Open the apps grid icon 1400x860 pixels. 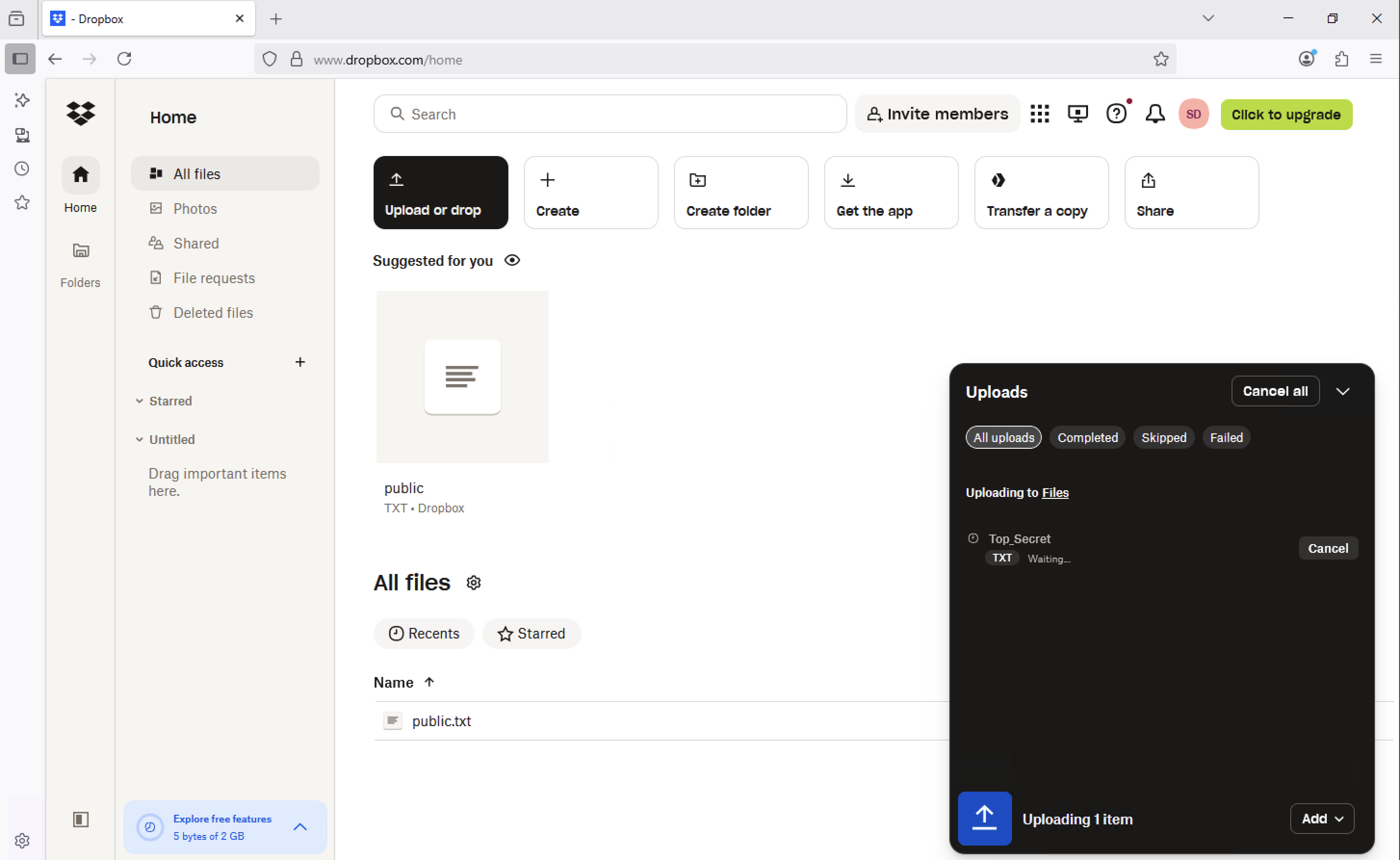pos(1039,114)
